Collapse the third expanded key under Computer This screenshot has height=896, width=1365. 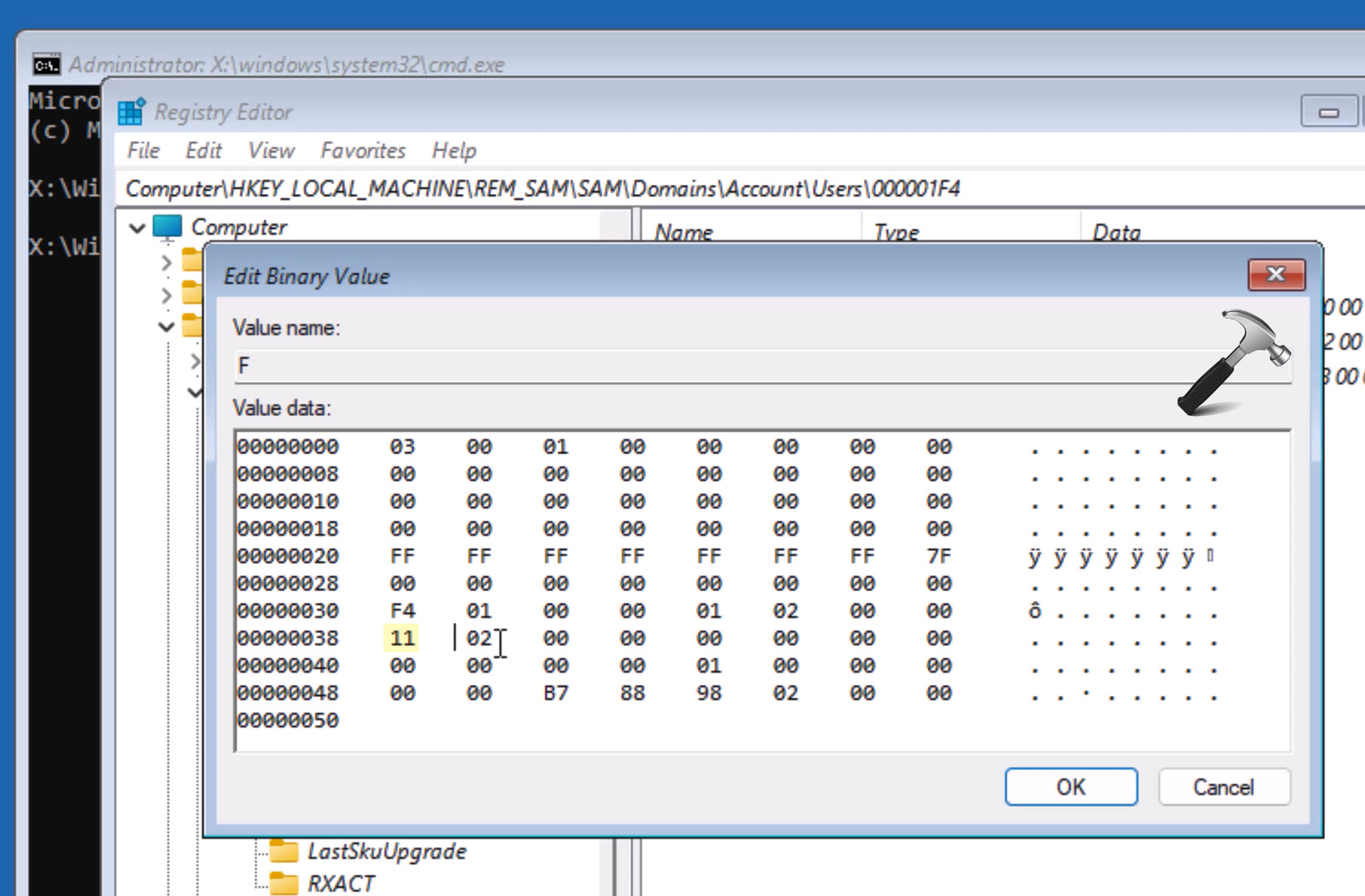166,327
